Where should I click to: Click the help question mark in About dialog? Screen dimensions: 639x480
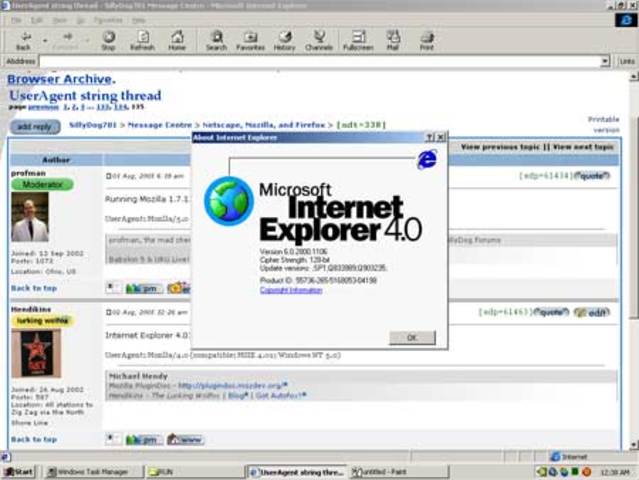429,137
